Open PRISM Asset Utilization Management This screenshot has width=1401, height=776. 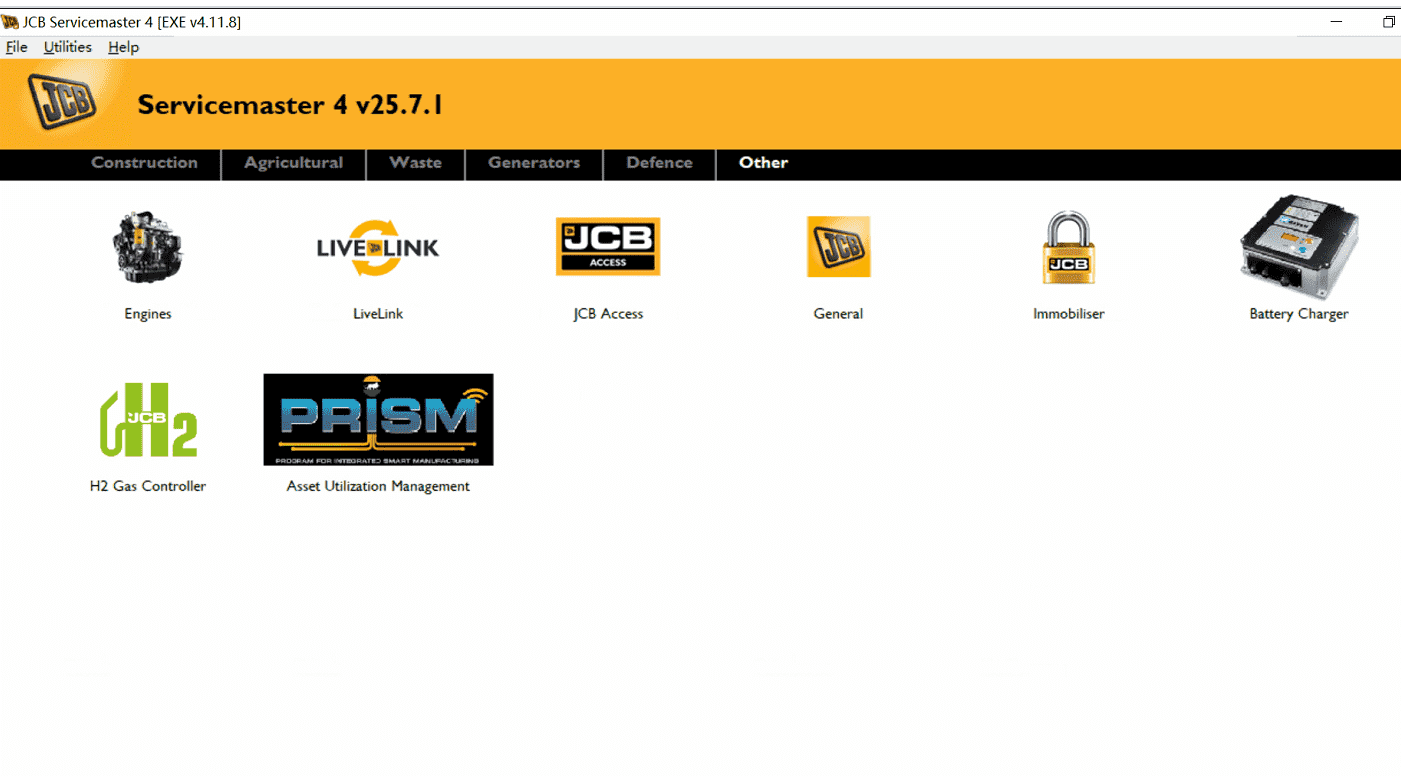coord(378,419)
